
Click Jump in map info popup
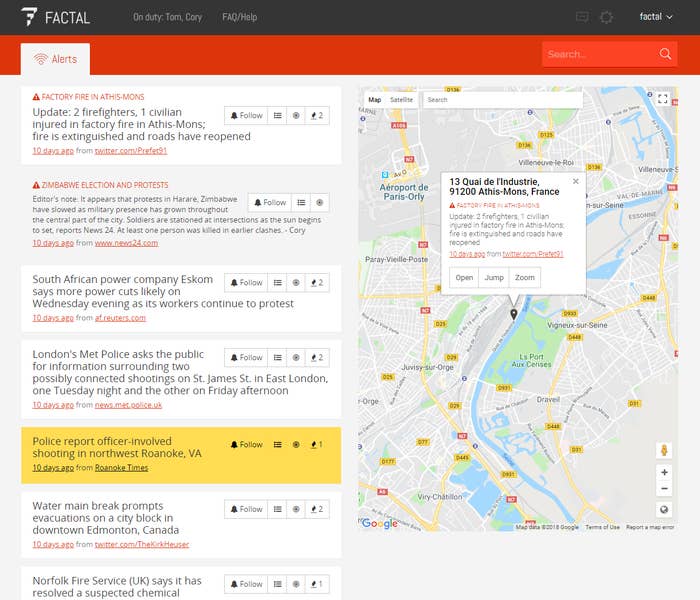pyautogui.click(x=494, y=278)
